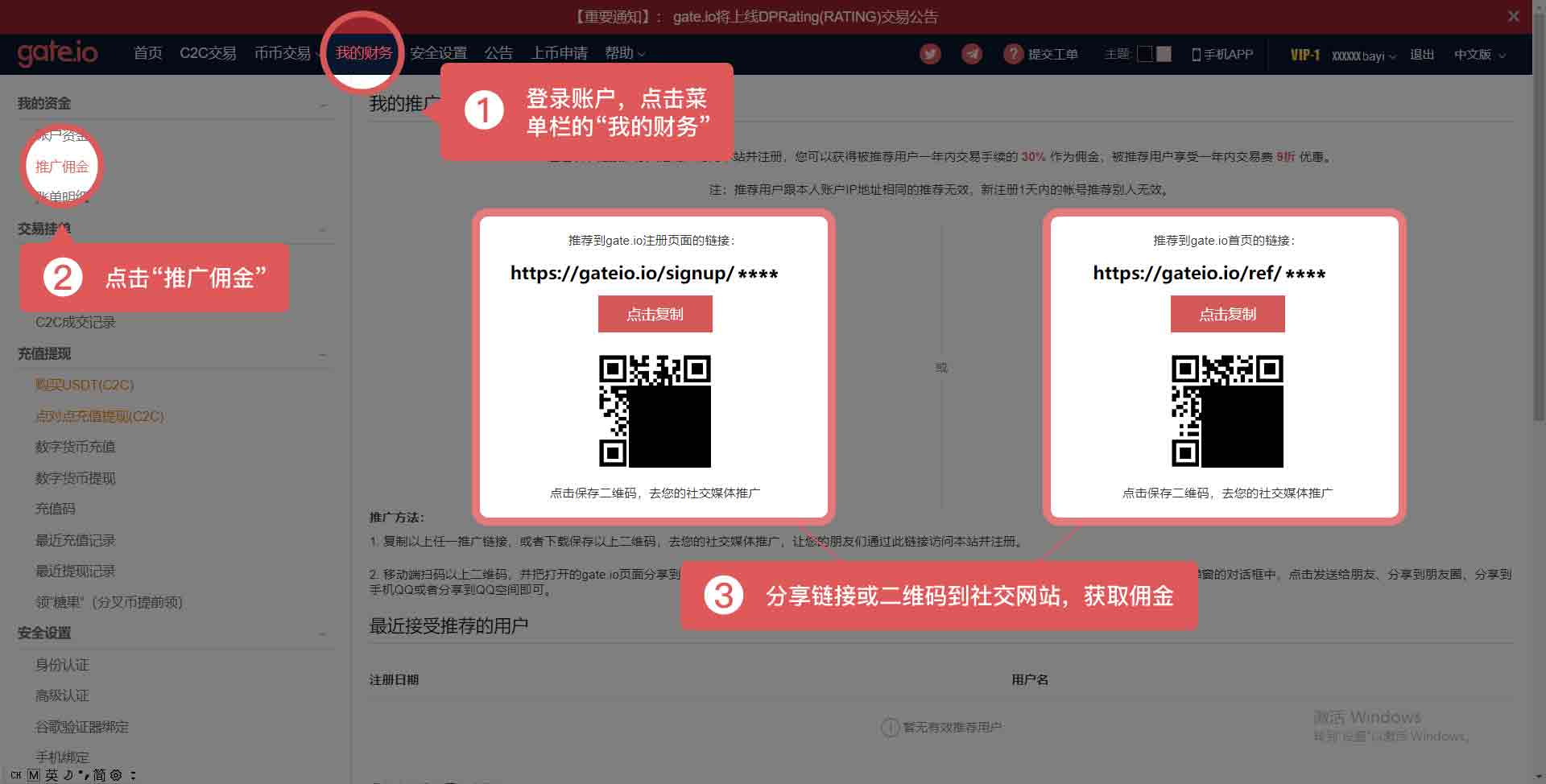Open 数字货币提现 in the sidebar

click(x=76, y=478)
